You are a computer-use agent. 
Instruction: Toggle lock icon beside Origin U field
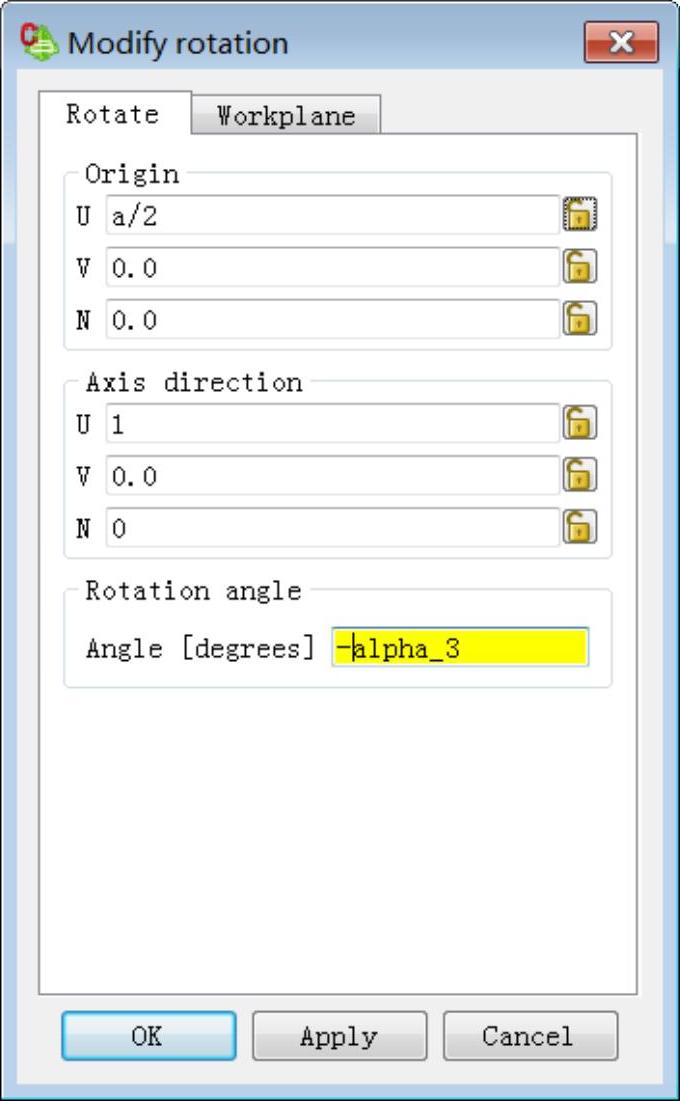(x=580, y=214)
